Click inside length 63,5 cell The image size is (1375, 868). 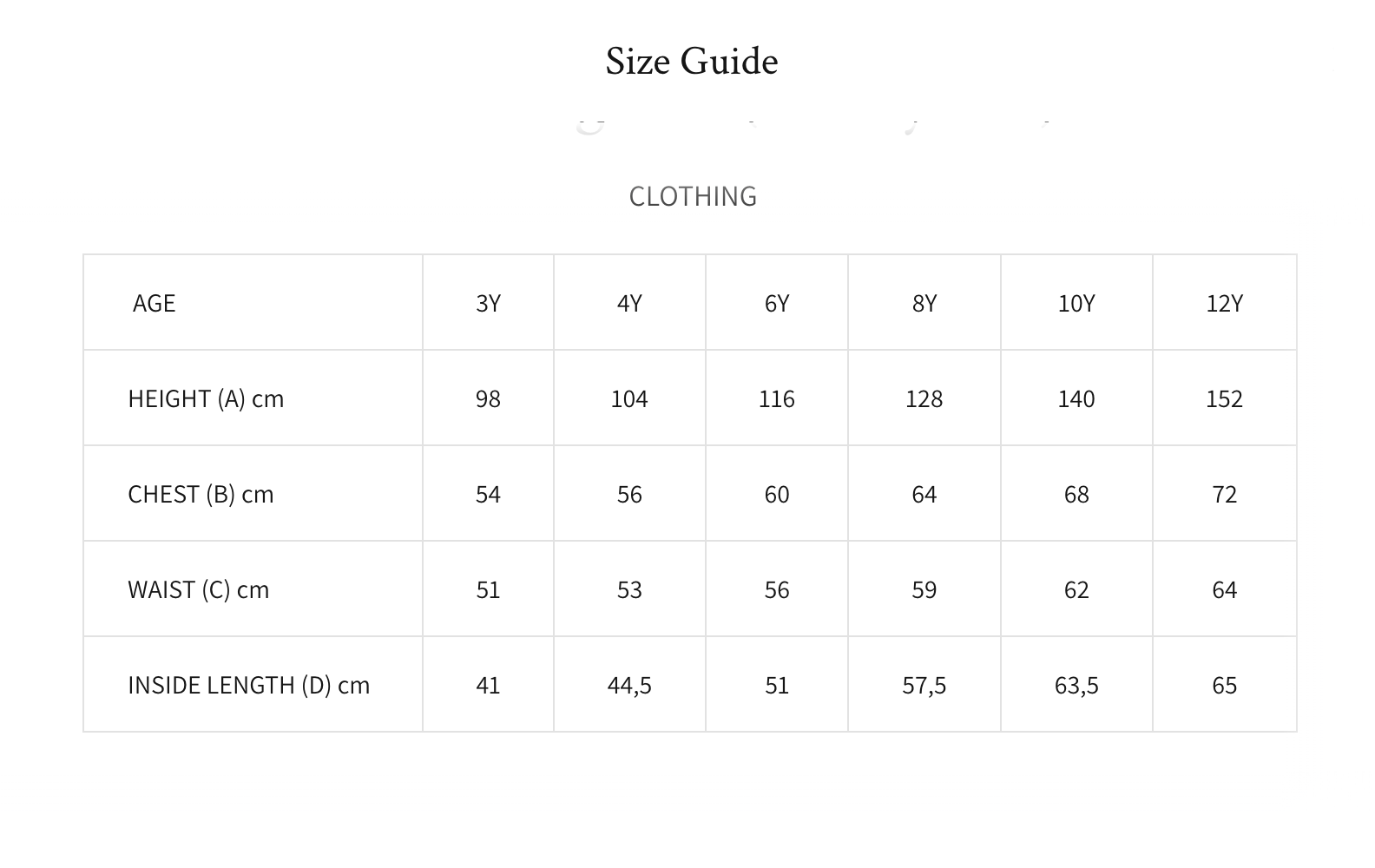pos(1076,685)
